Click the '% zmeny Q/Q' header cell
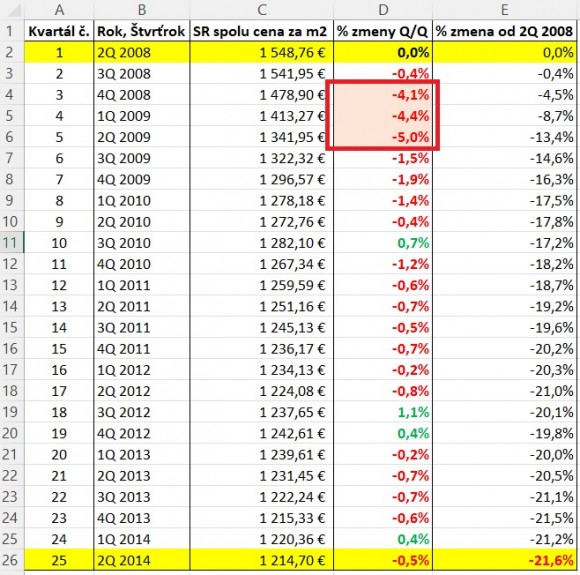 point(383,31)
